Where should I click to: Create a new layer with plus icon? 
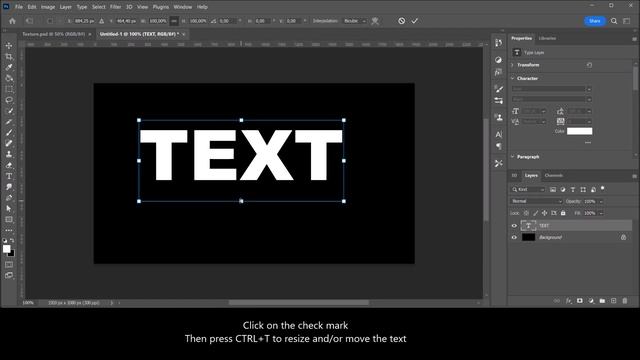613,301
